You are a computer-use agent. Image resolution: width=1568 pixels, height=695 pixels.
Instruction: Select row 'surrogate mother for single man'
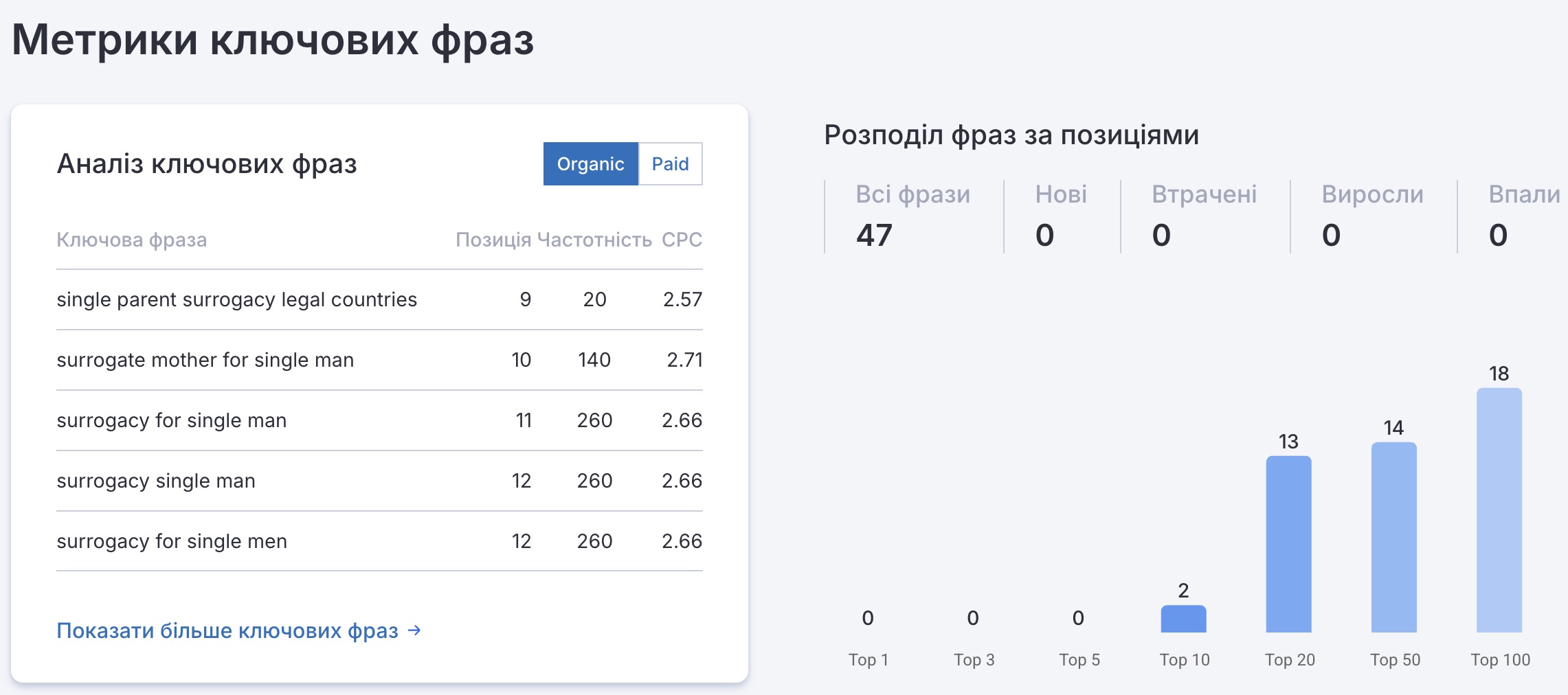205,360
